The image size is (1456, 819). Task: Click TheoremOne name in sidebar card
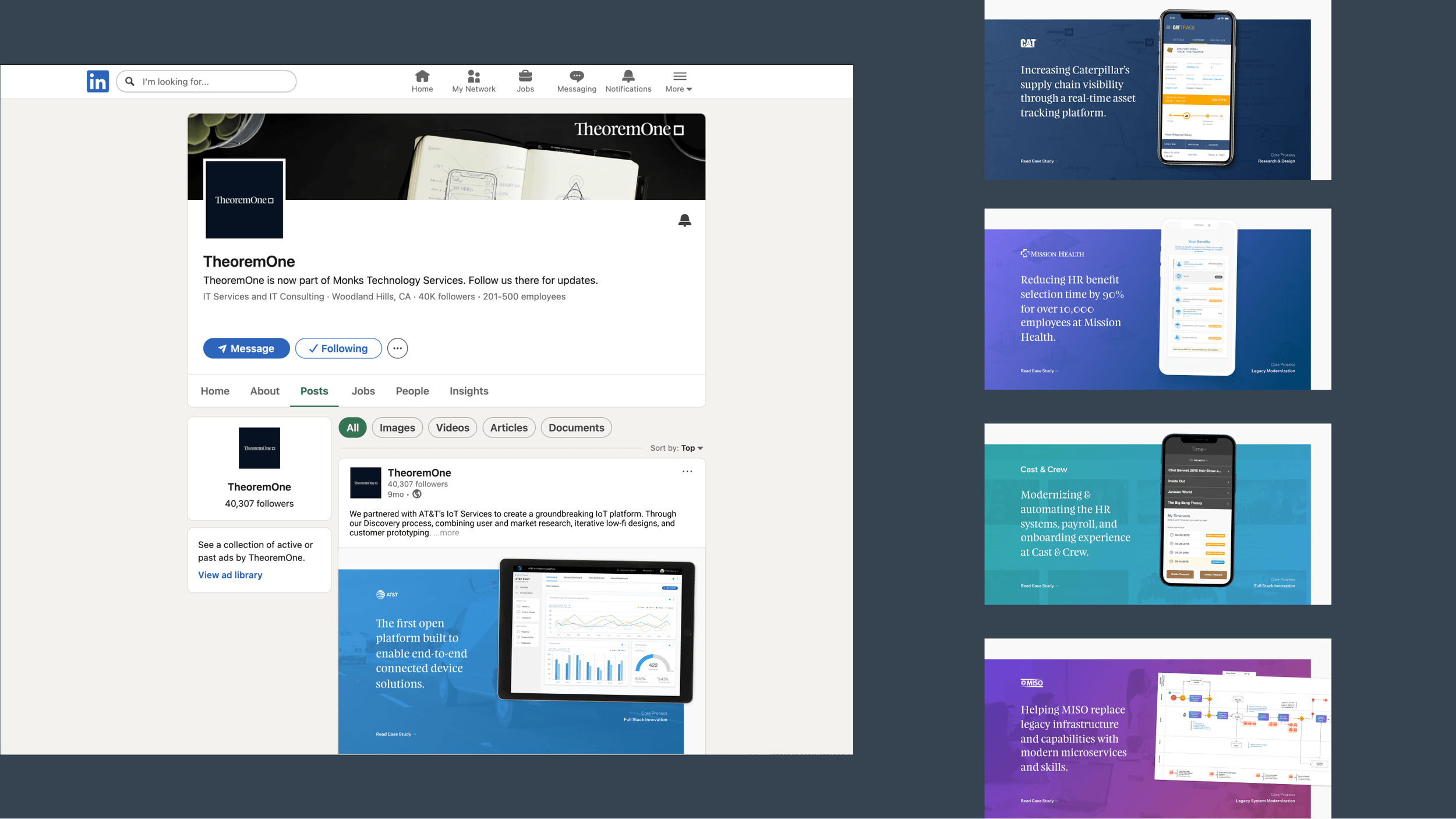tap(259, 487)
